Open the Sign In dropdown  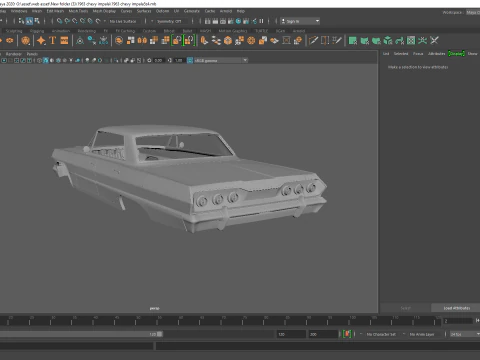pos(300,21)
